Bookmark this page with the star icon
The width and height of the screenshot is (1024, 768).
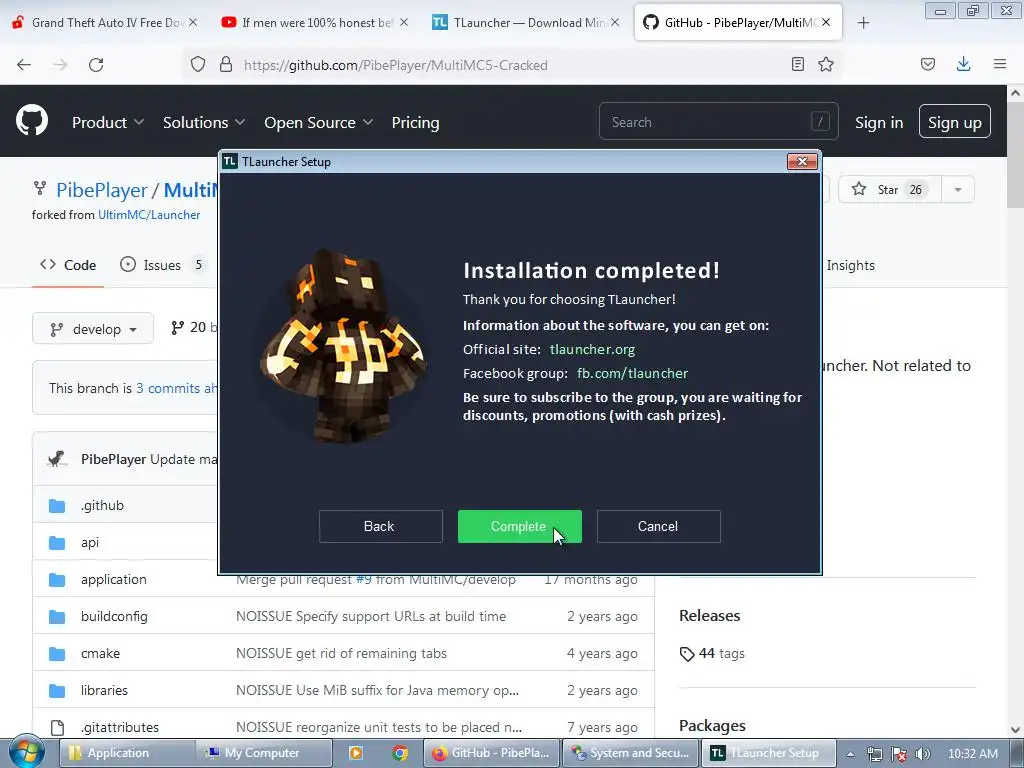point(825,64)
